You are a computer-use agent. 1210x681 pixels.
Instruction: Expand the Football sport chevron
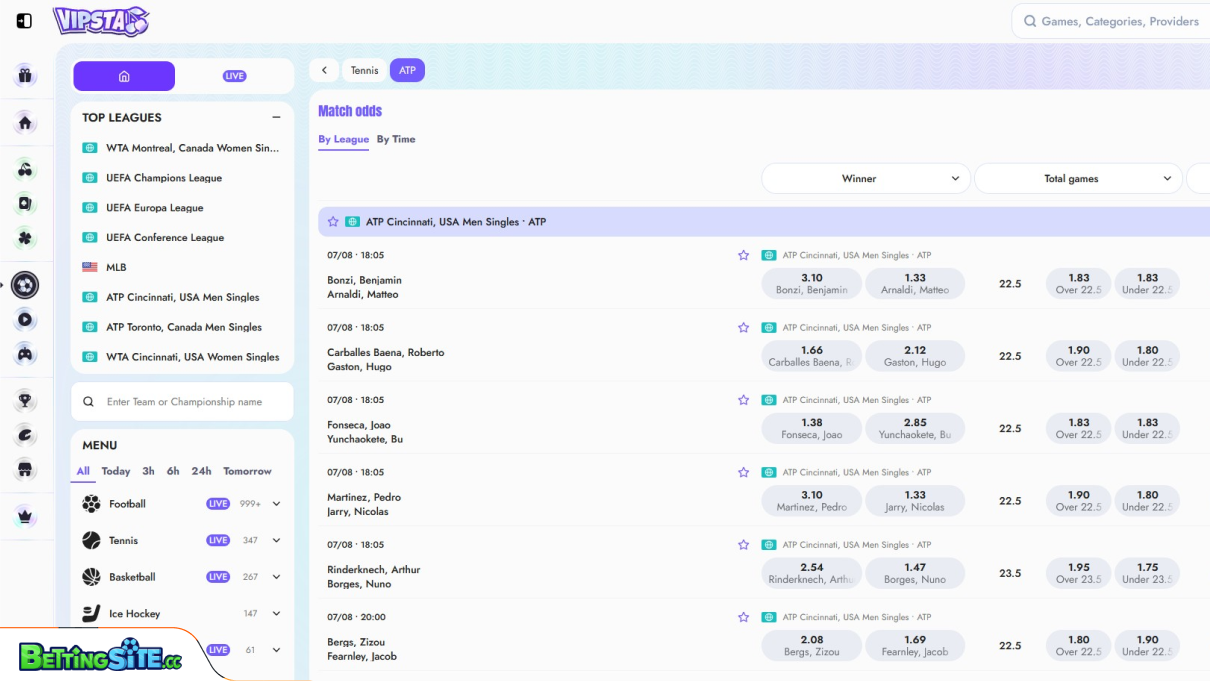[x=277, y=504]
